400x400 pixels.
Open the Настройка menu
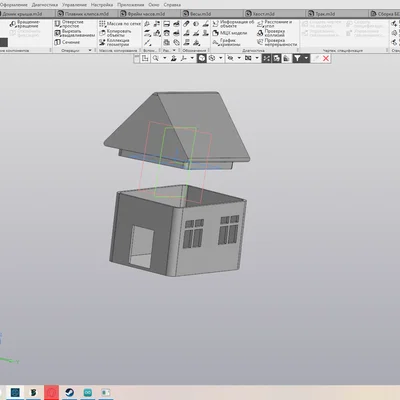point(102,5)
